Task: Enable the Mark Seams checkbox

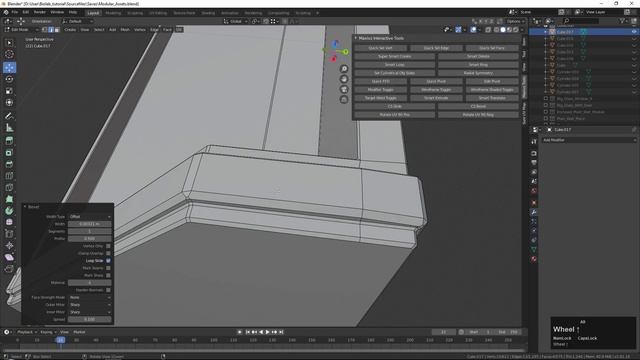Action: [108, 268]
